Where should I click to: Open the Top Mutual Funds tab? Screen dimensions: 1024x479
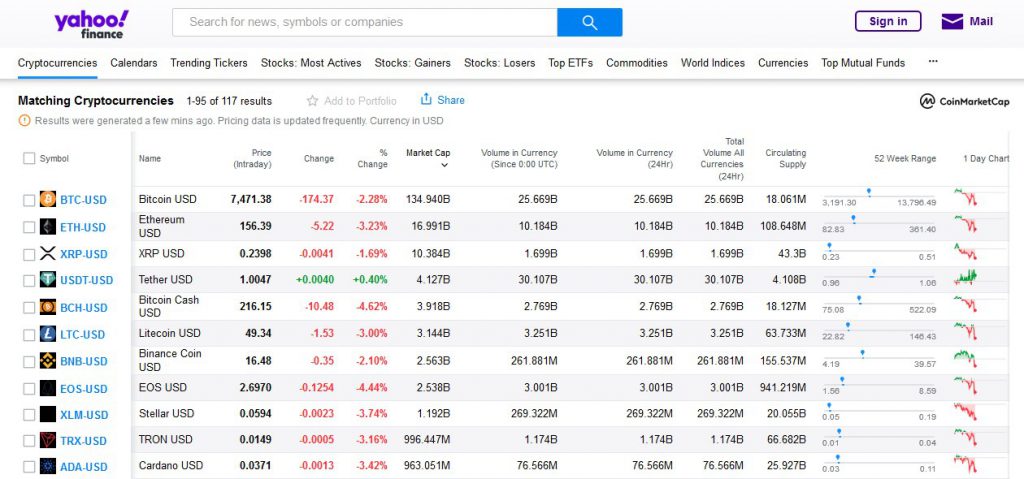click(863, 63)
